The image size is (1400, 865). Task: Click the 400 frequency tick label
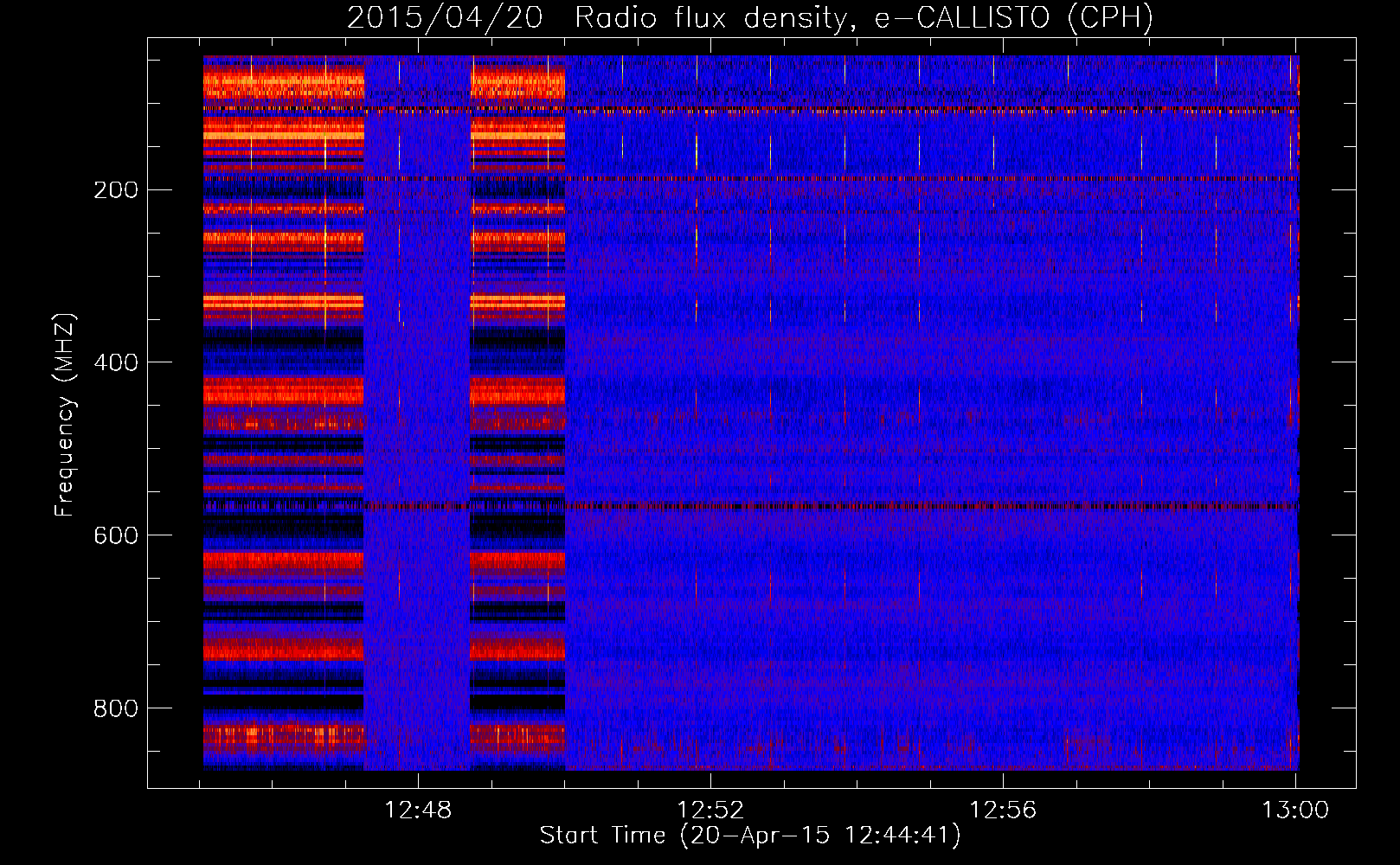[116, 362]
